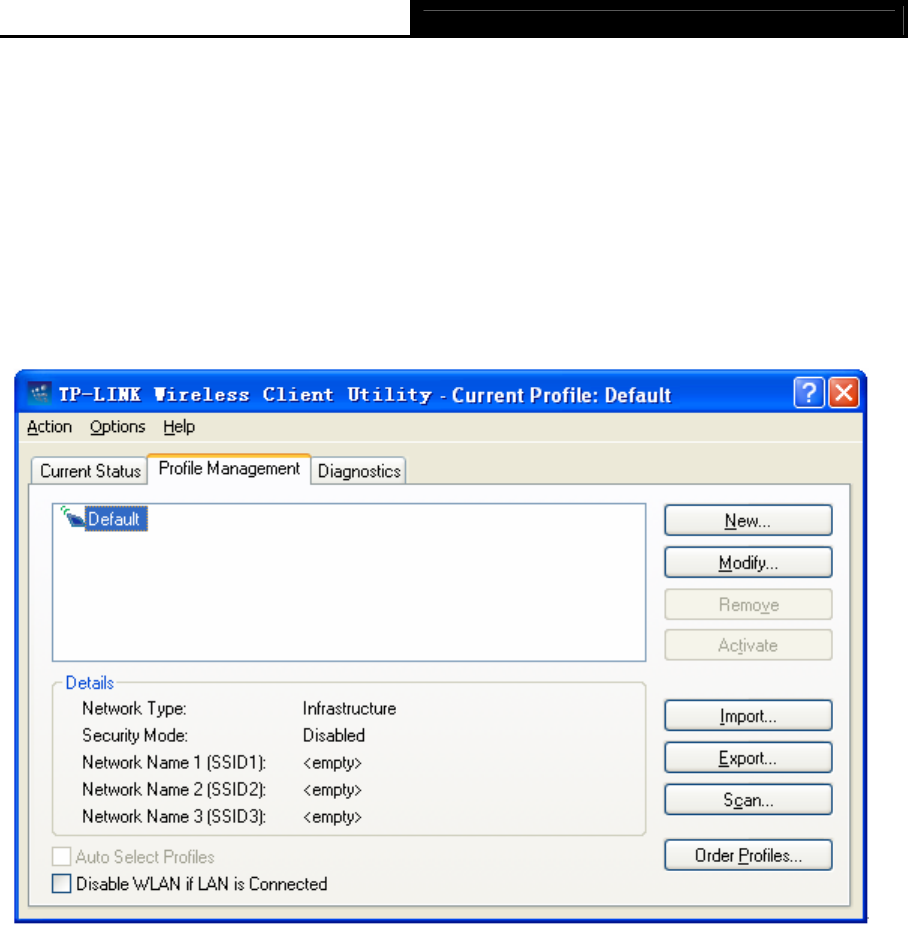Close the Wireless Client Utility window
Image resolution: width=908 pixels, height=925 pixels.
844,393
